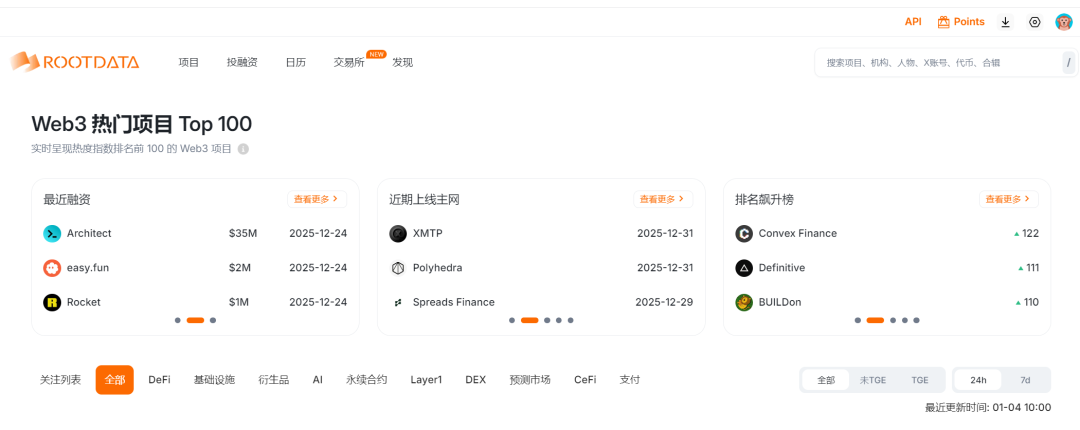The height and width of the screenshot is (430, 1080).
Task: Select last carousel dot in 最近融资 card
Action: pyautogui.click(x=213, y=320)
